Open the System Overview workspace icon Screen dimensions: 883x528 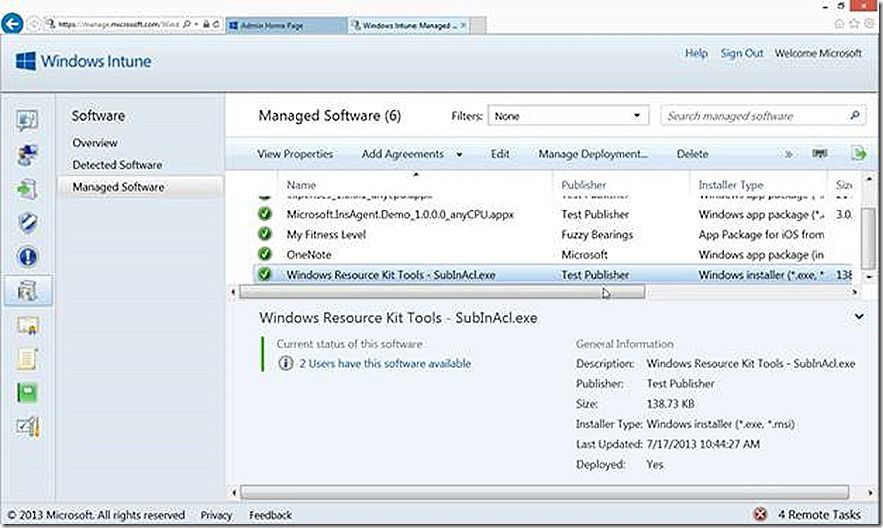click(x=27, y=120)
